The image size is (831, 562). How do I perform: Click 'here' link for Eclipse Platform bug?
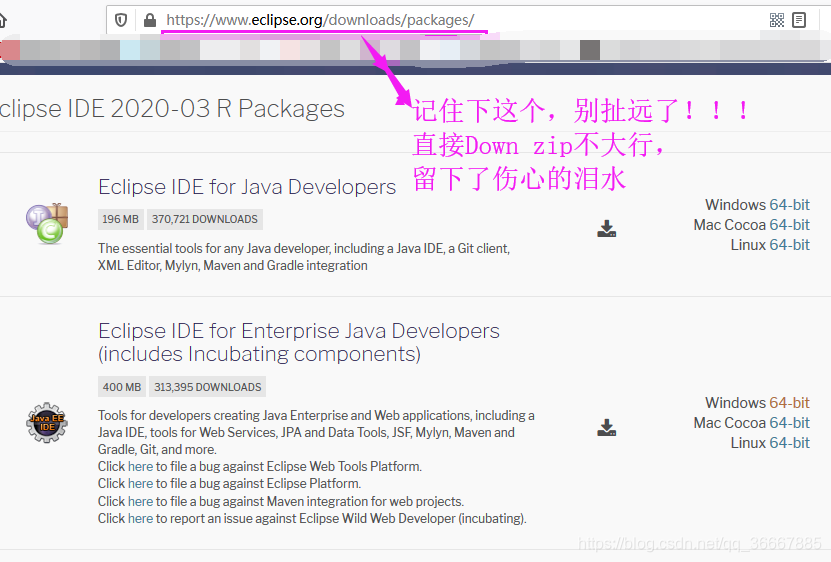pos(140,484)
